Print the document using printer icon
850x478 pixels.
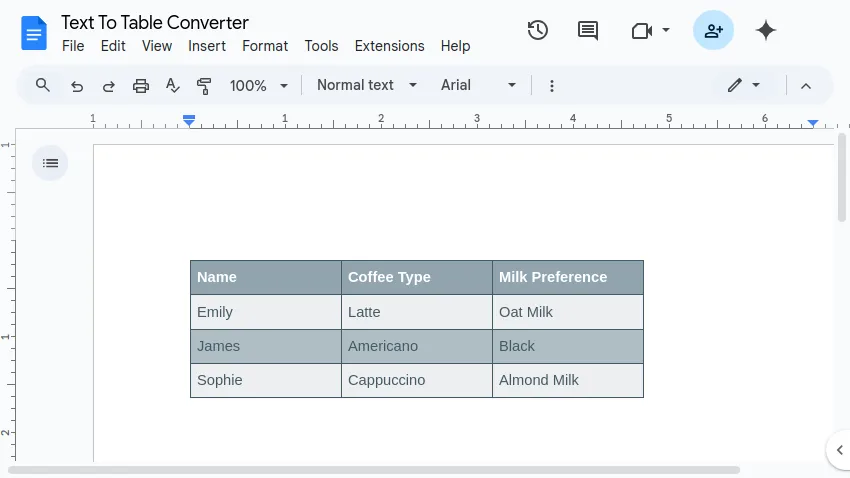pyautogui.click(x=141, y=86)
